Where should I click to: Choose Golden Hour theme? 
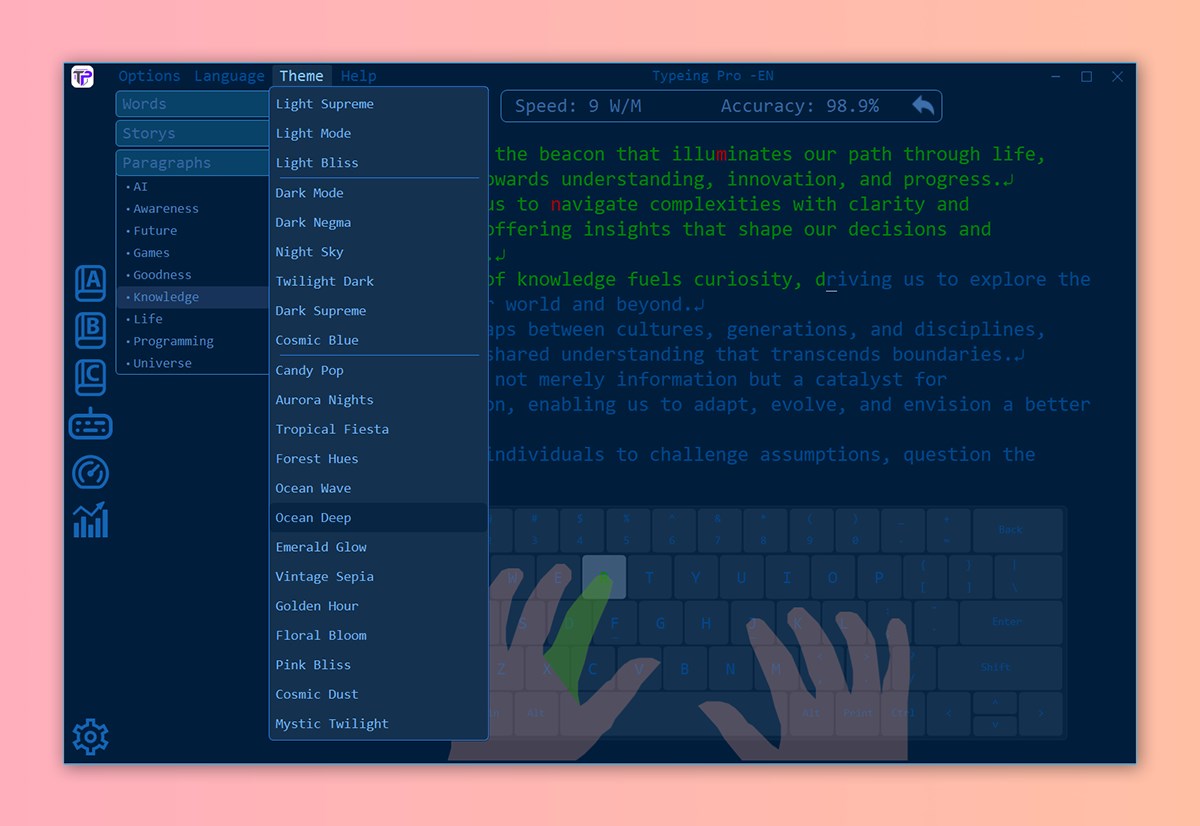[378, 606]
